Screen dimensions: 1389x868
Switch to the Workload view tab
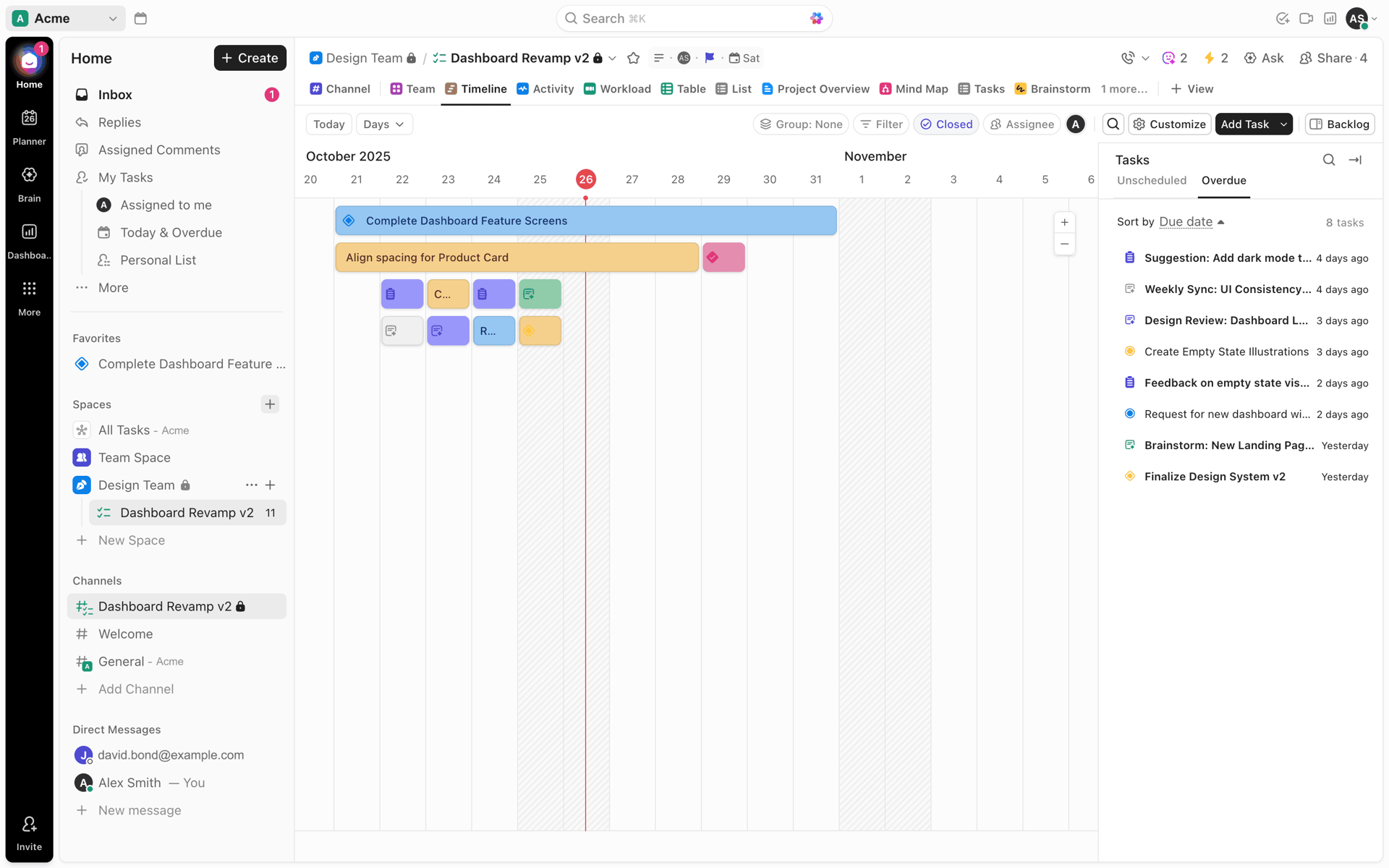pos(617,89)
